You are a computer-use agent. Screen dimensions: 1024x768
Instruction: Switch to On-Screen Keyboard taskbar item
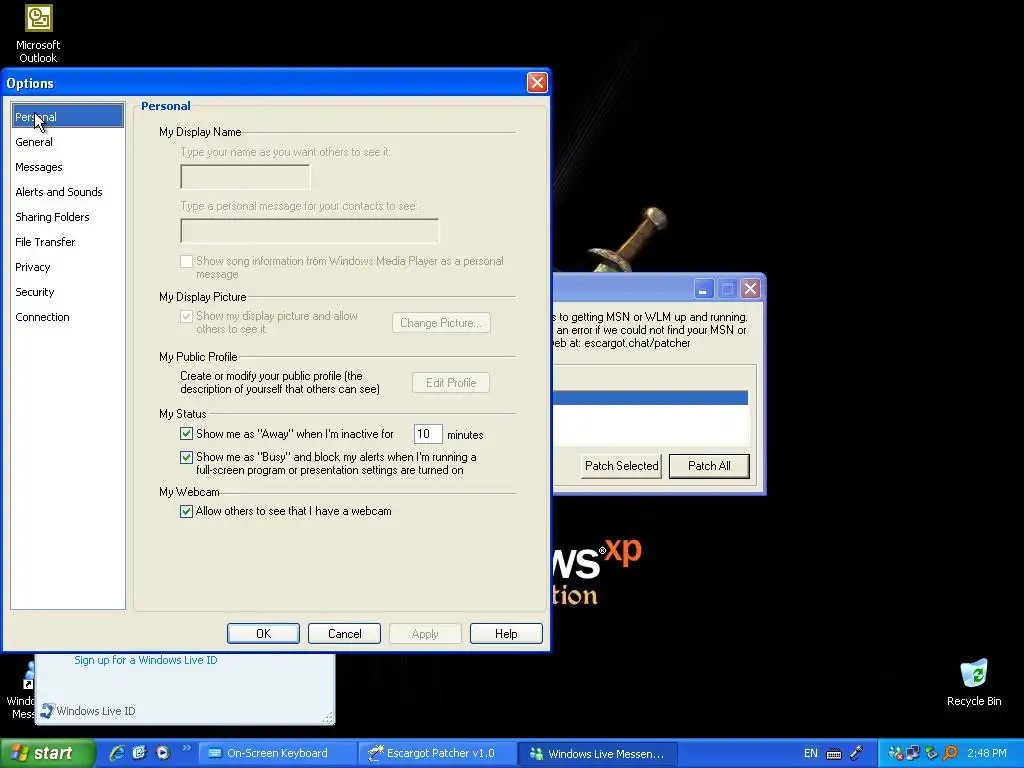pos(276,753)
